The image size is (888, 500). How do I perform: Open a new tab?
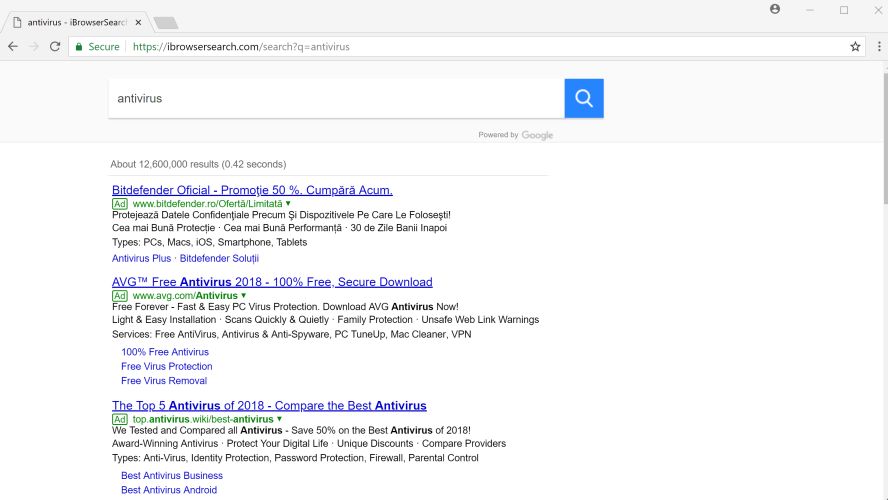pyautogui.click(x=166, y=23)
